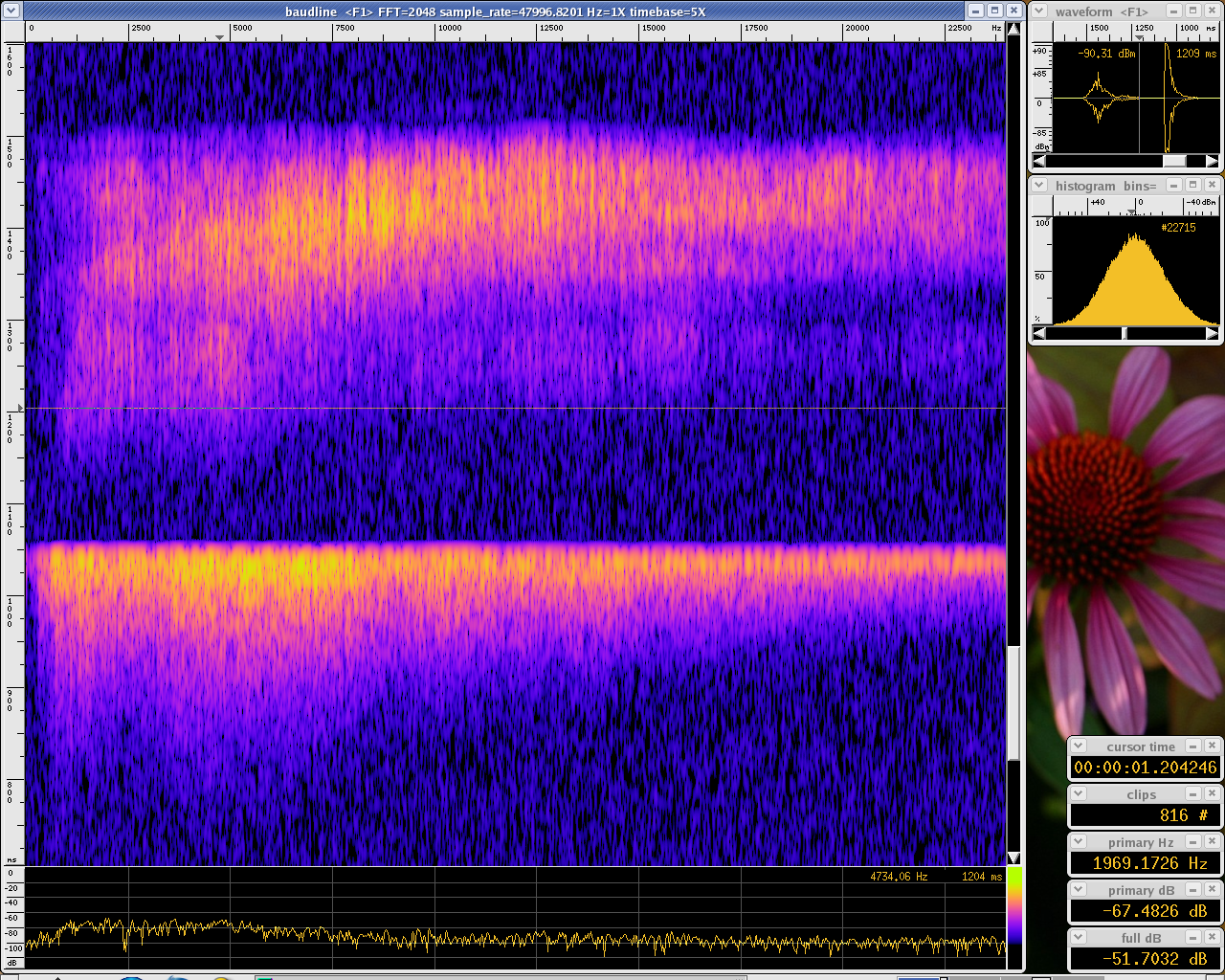
Task: Open the waveform window dropdown menu
Action: [1039, 11]
